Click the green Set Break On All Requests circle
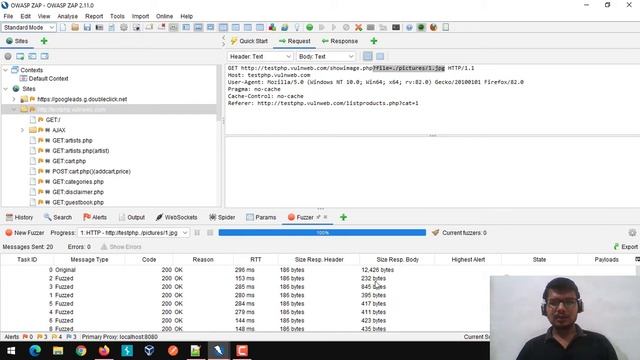 (309, 27)
